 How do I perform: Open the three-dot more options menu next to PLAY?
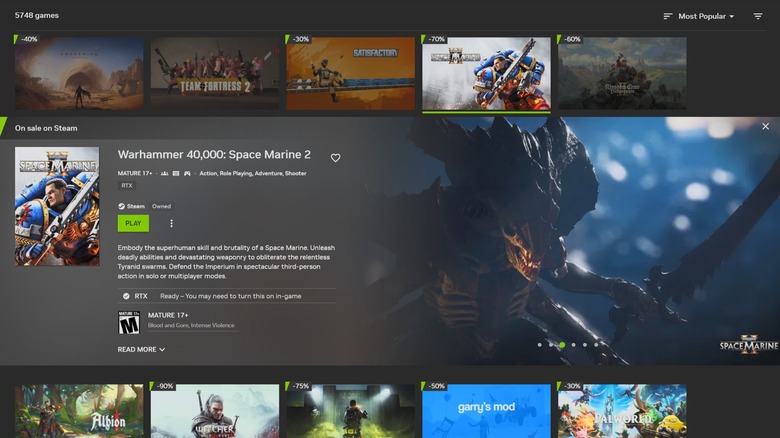point(171,223)
